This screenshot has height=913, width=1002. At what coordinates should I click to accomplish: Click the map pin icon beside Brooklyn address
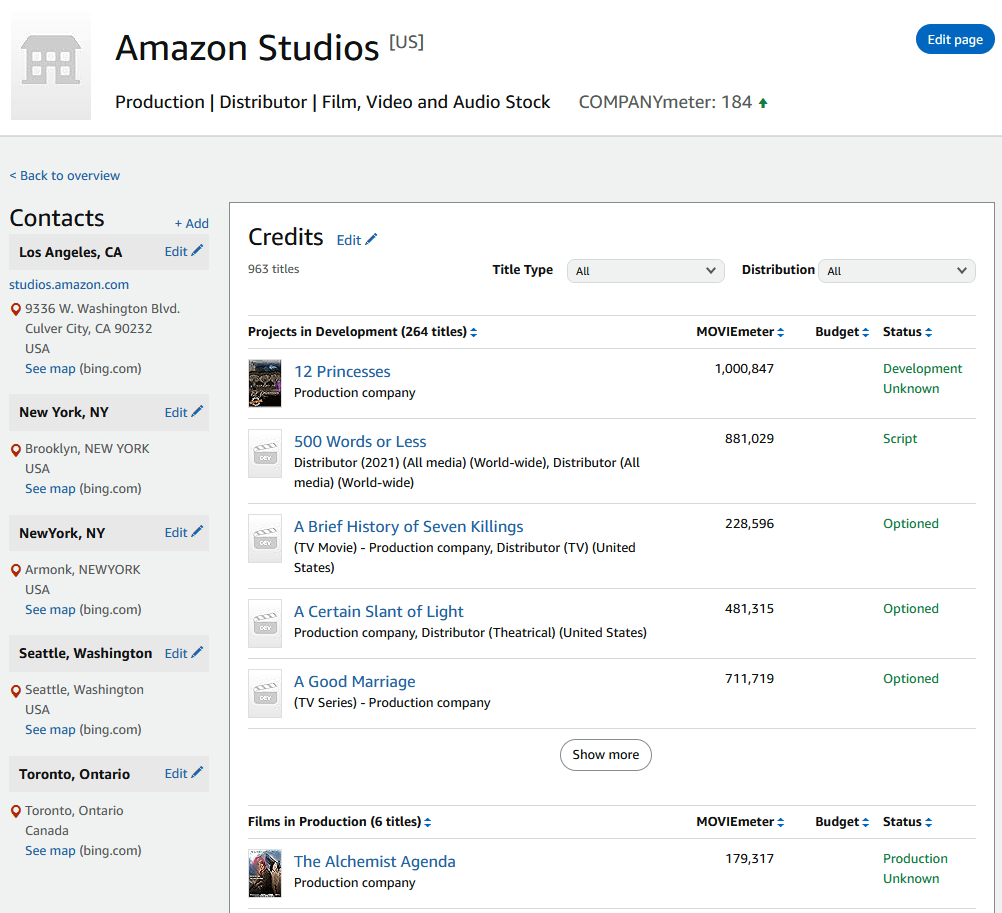[16, 449]
